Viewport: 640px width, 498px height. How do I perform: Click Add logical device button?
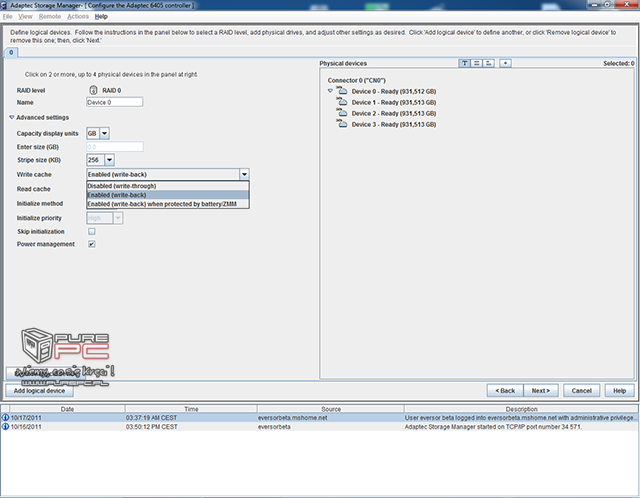(39, 391)
